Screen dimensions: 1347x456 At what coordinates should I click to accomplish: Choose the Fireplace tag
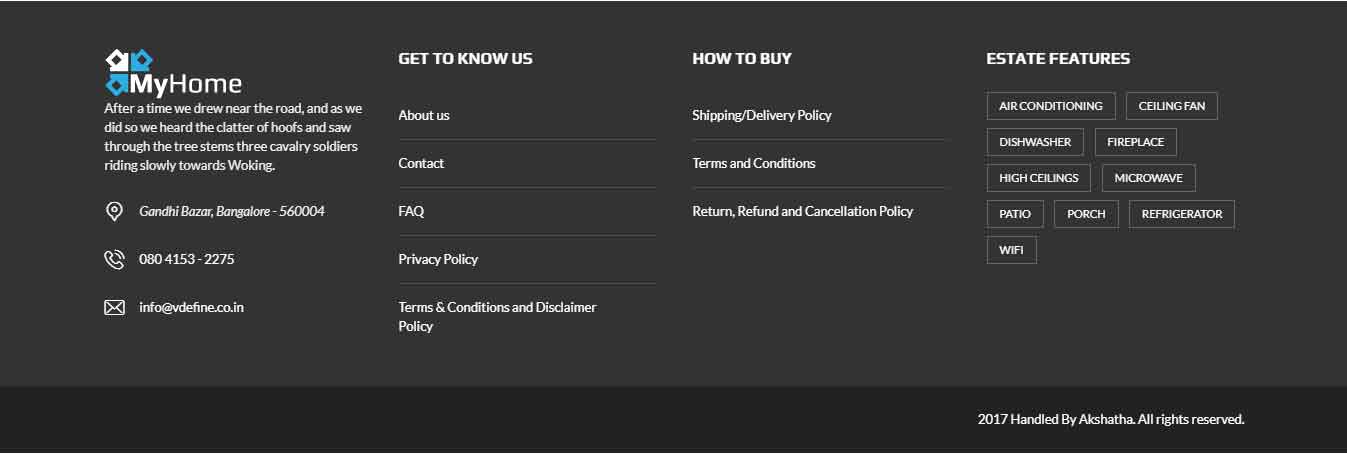point(1136,142)
